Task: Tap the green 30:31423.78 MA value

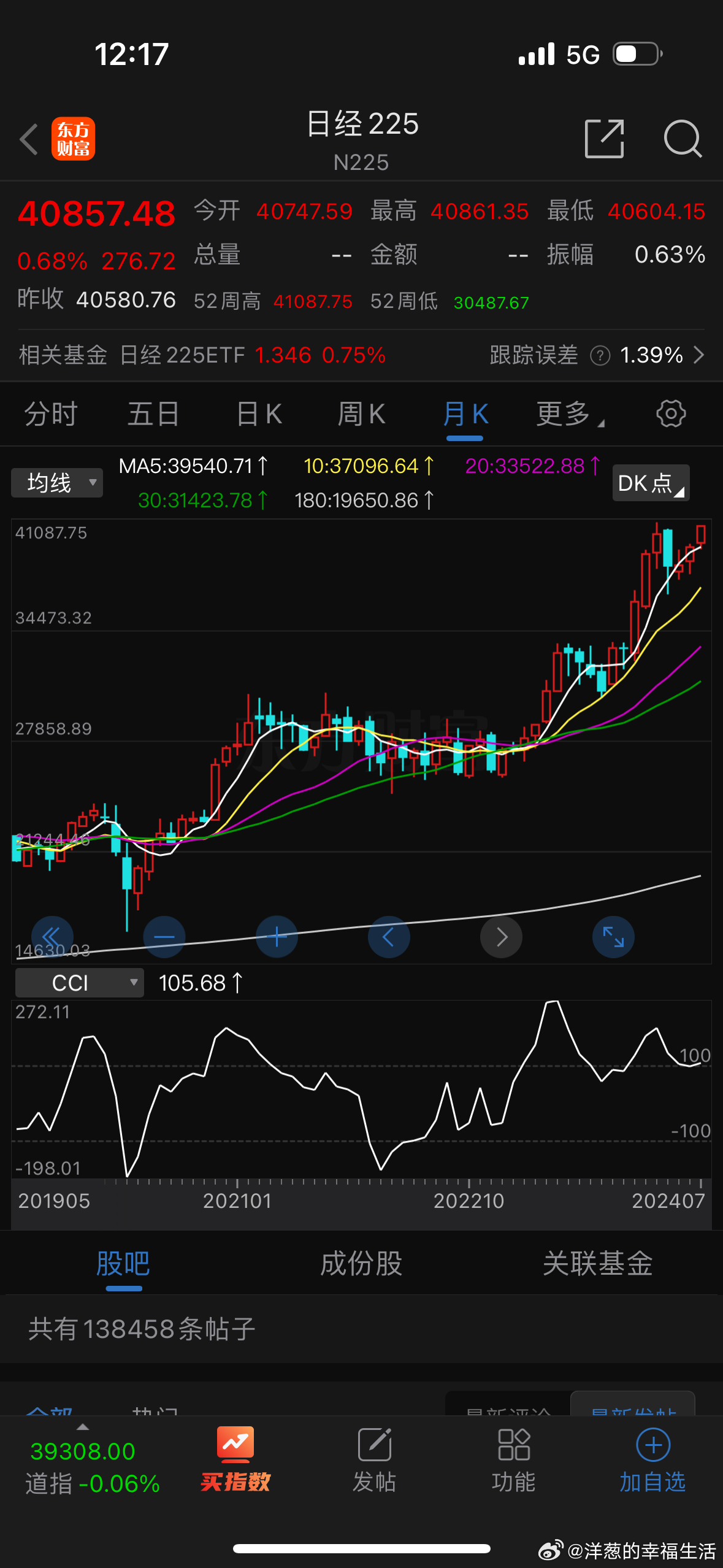Action: point(203,501)
